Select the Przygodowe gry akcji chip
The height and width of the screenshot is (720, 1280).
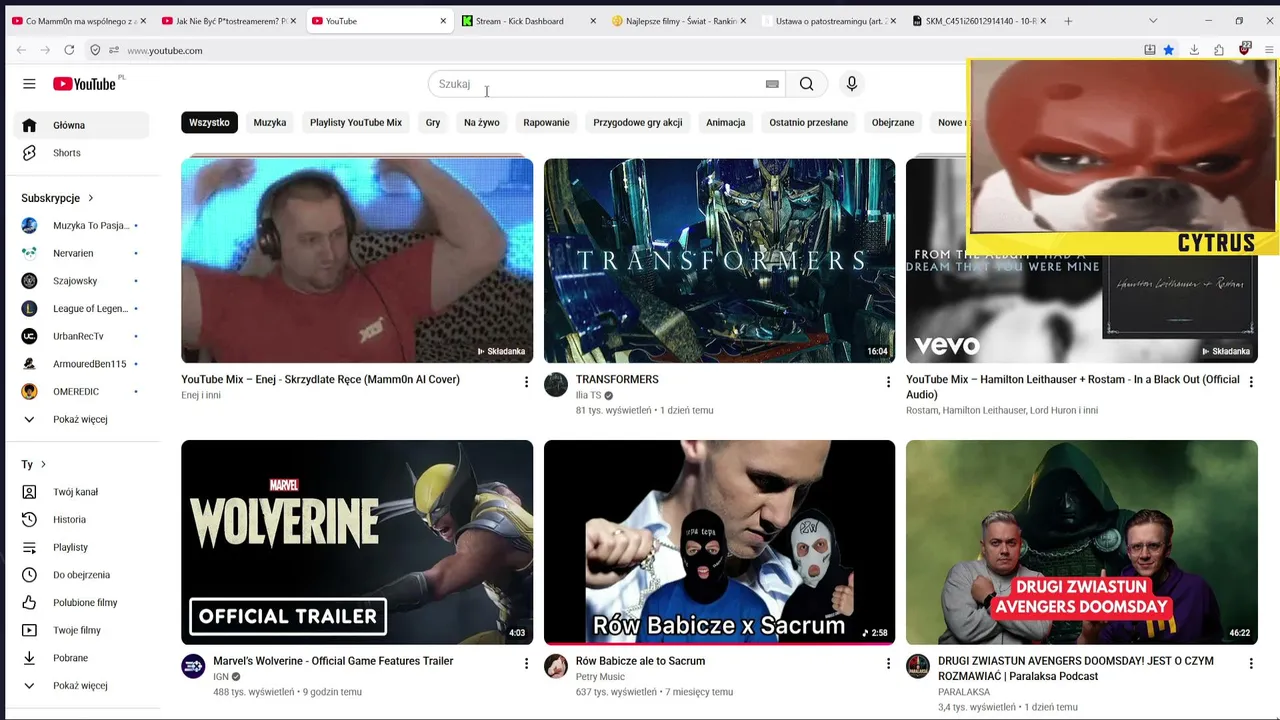tap(638, 122)
